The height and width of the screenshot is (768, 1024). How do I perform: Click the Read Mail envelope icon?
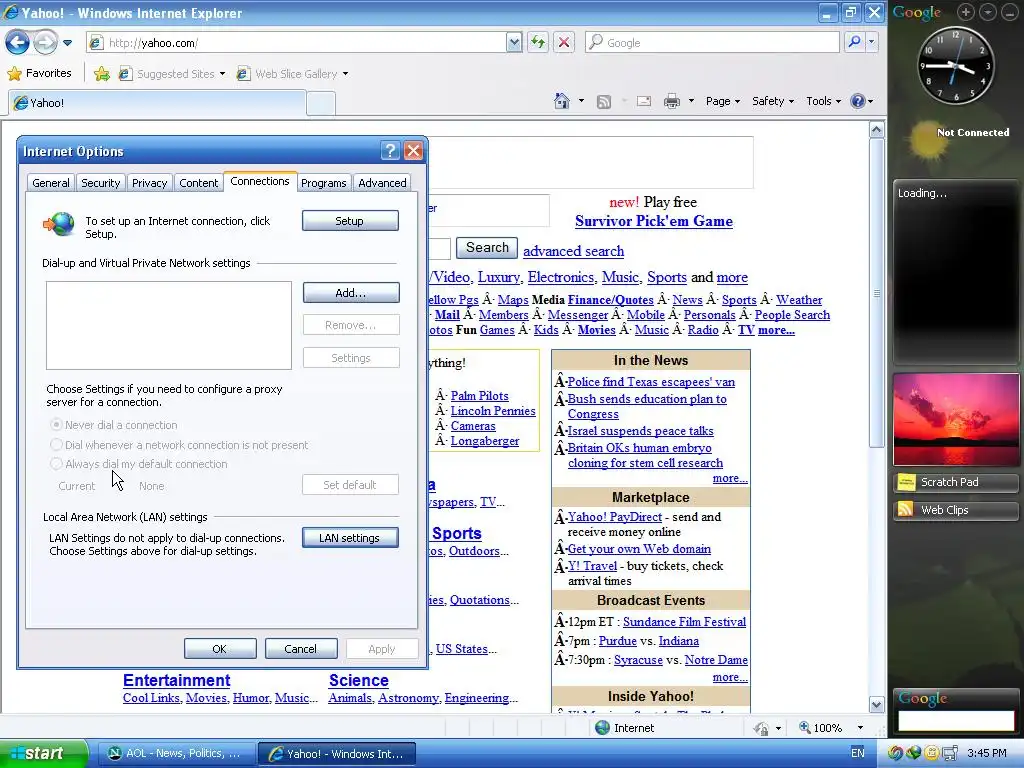(644, 101)
